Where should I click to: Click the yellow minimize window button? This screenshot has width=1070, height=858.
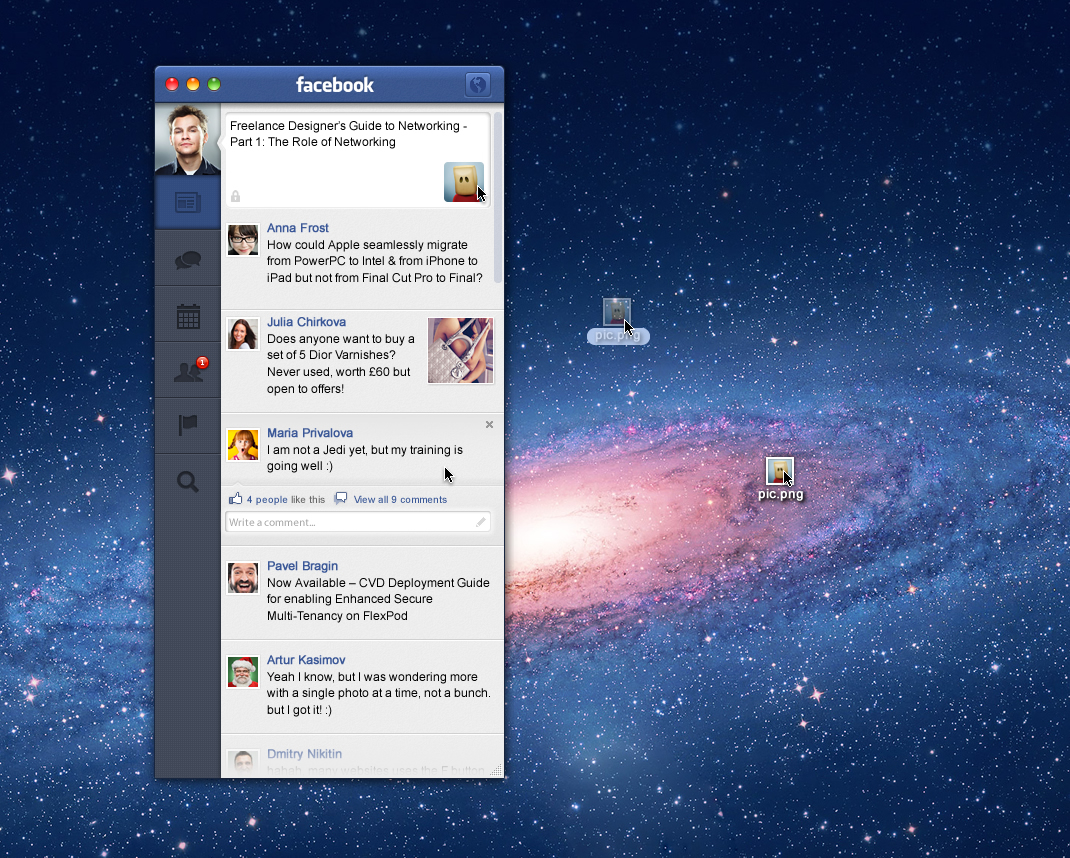193,84
